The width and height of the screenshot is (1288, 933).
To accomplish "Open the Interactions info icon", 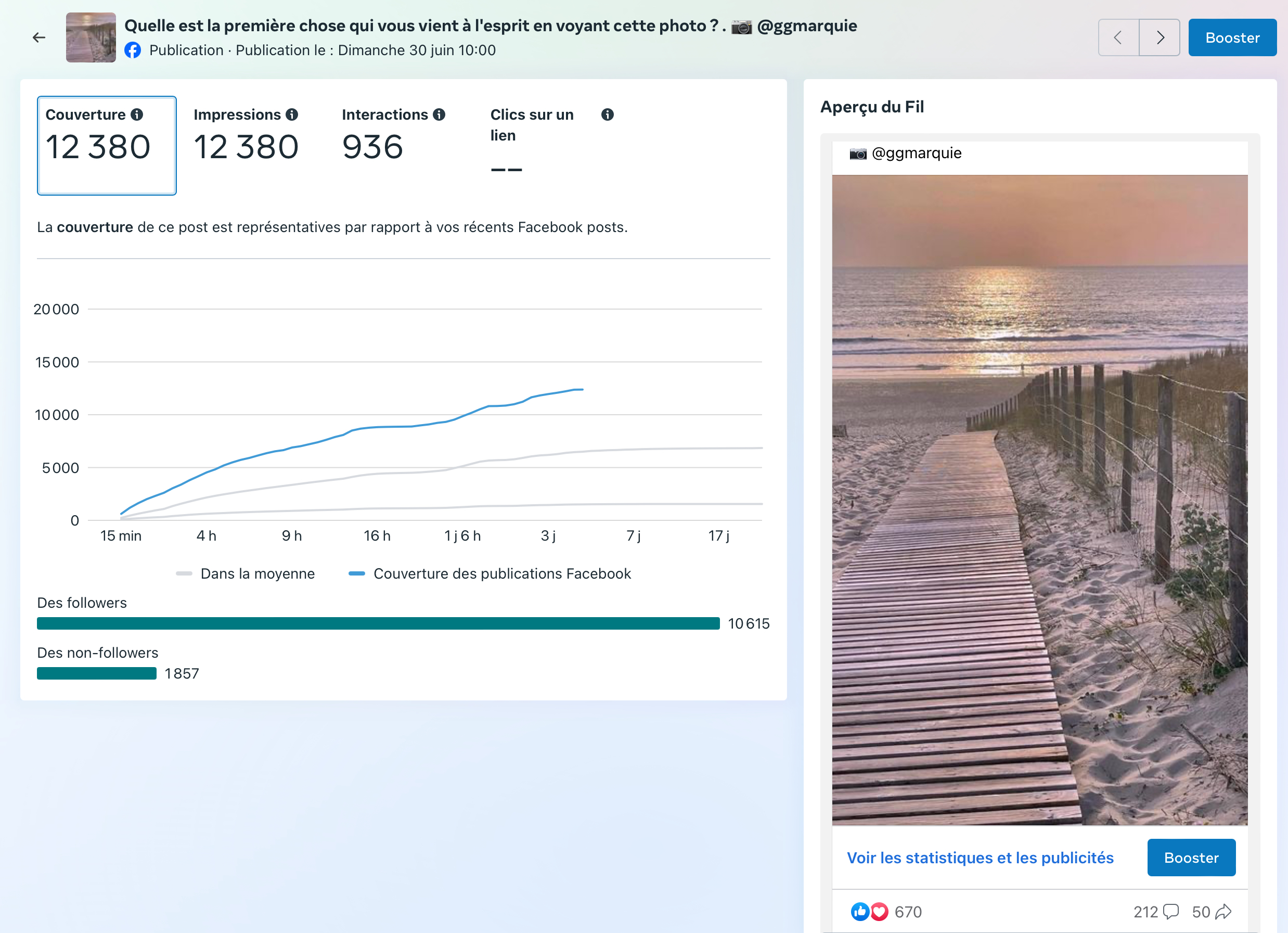I will pyautogui.click(x=439, y=115).
